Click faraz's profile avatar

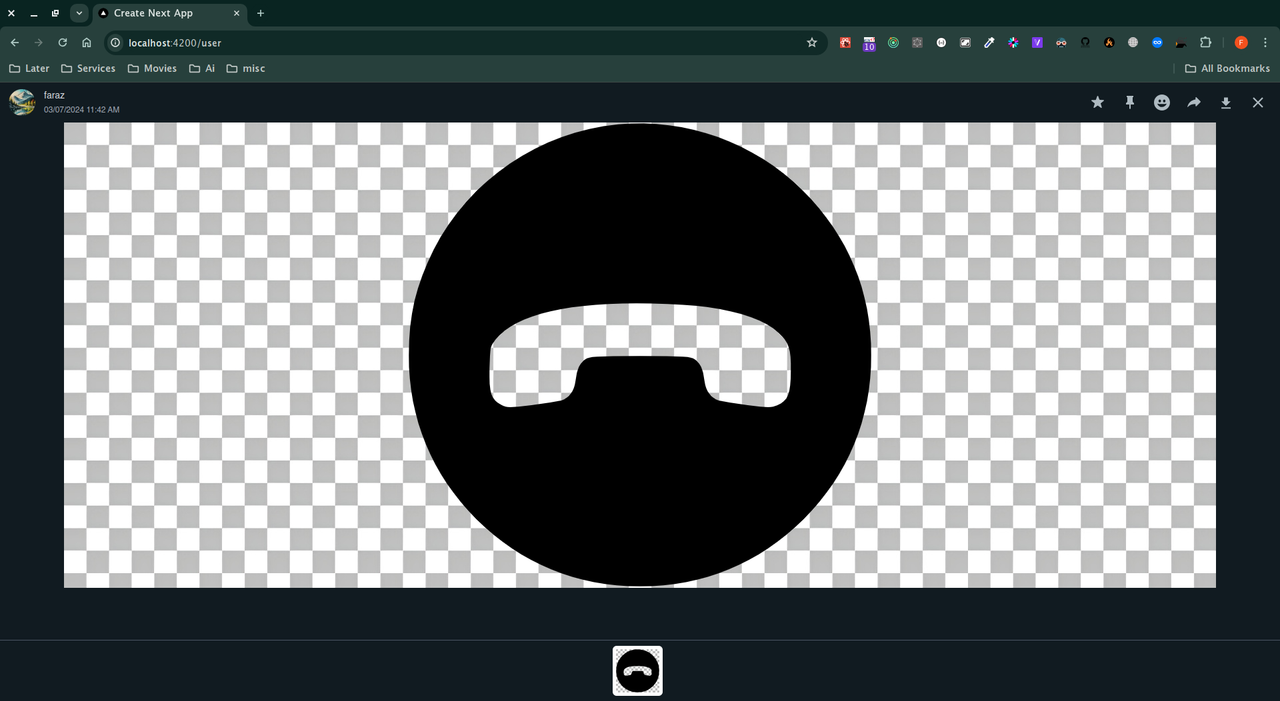22,102
